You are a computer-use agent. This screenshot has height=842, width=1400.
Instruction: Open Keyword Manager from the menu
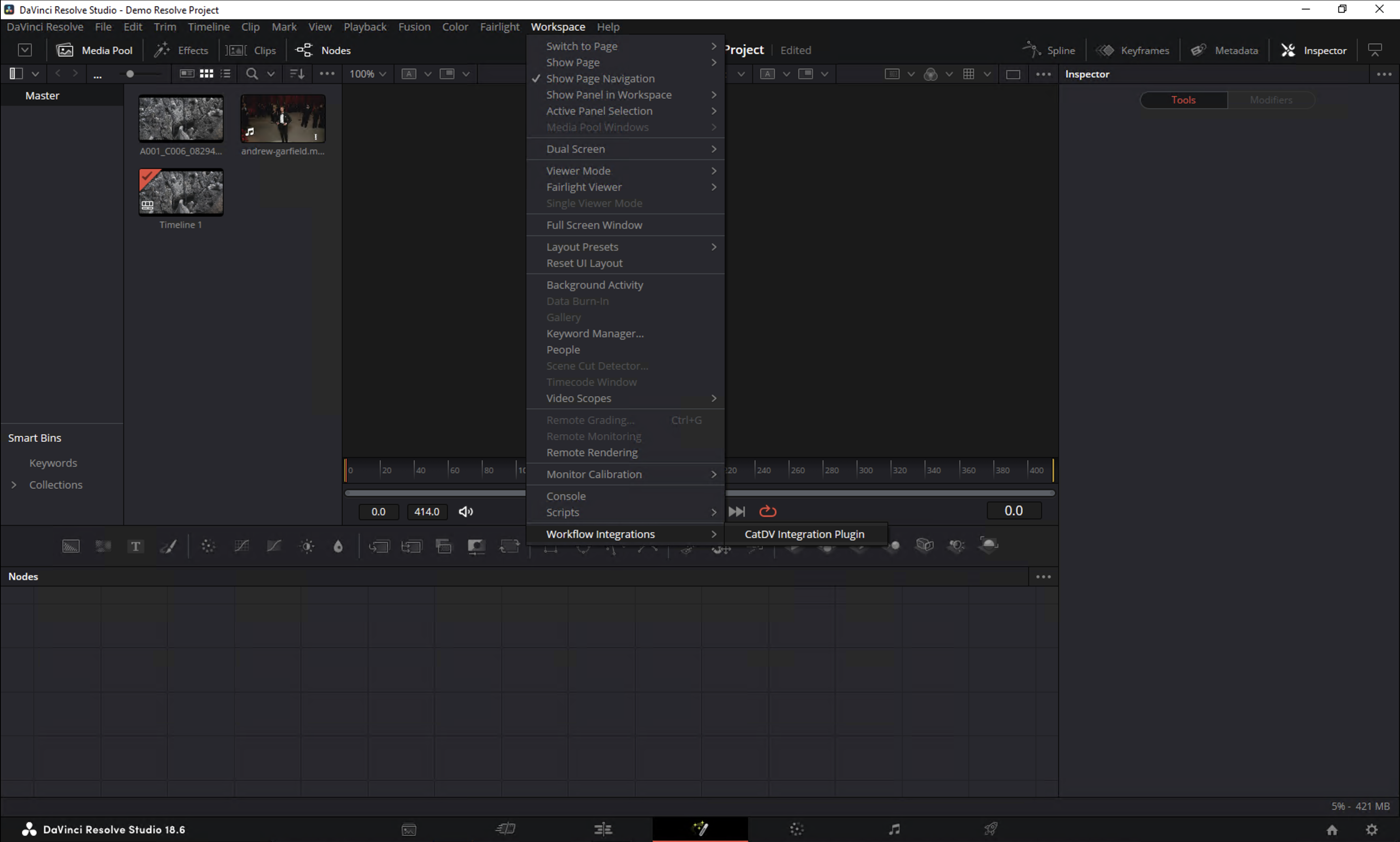(x=625, y=333)
